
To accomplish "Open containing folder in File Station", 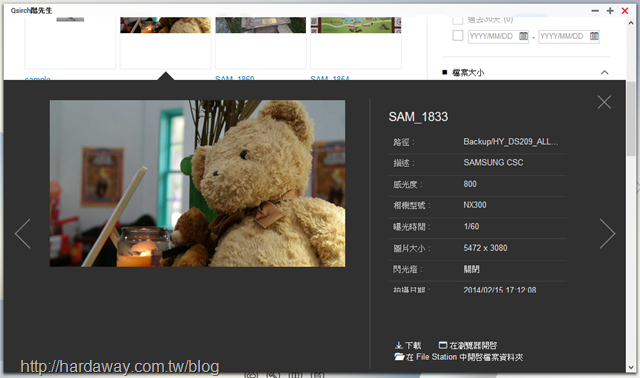I will coord(459,357).
